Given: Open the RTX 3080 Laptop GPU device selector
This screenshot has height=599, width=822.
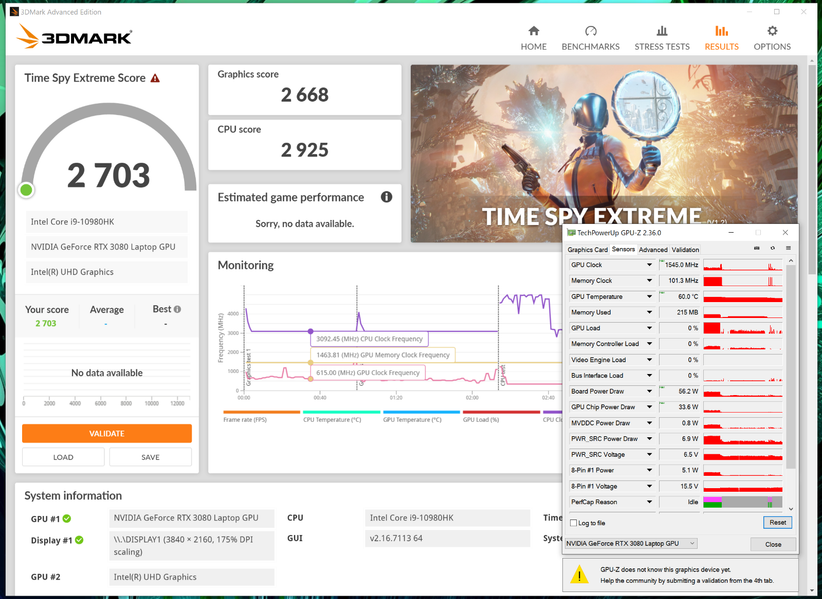Looking at the screenshot, I should coord(631,543).
